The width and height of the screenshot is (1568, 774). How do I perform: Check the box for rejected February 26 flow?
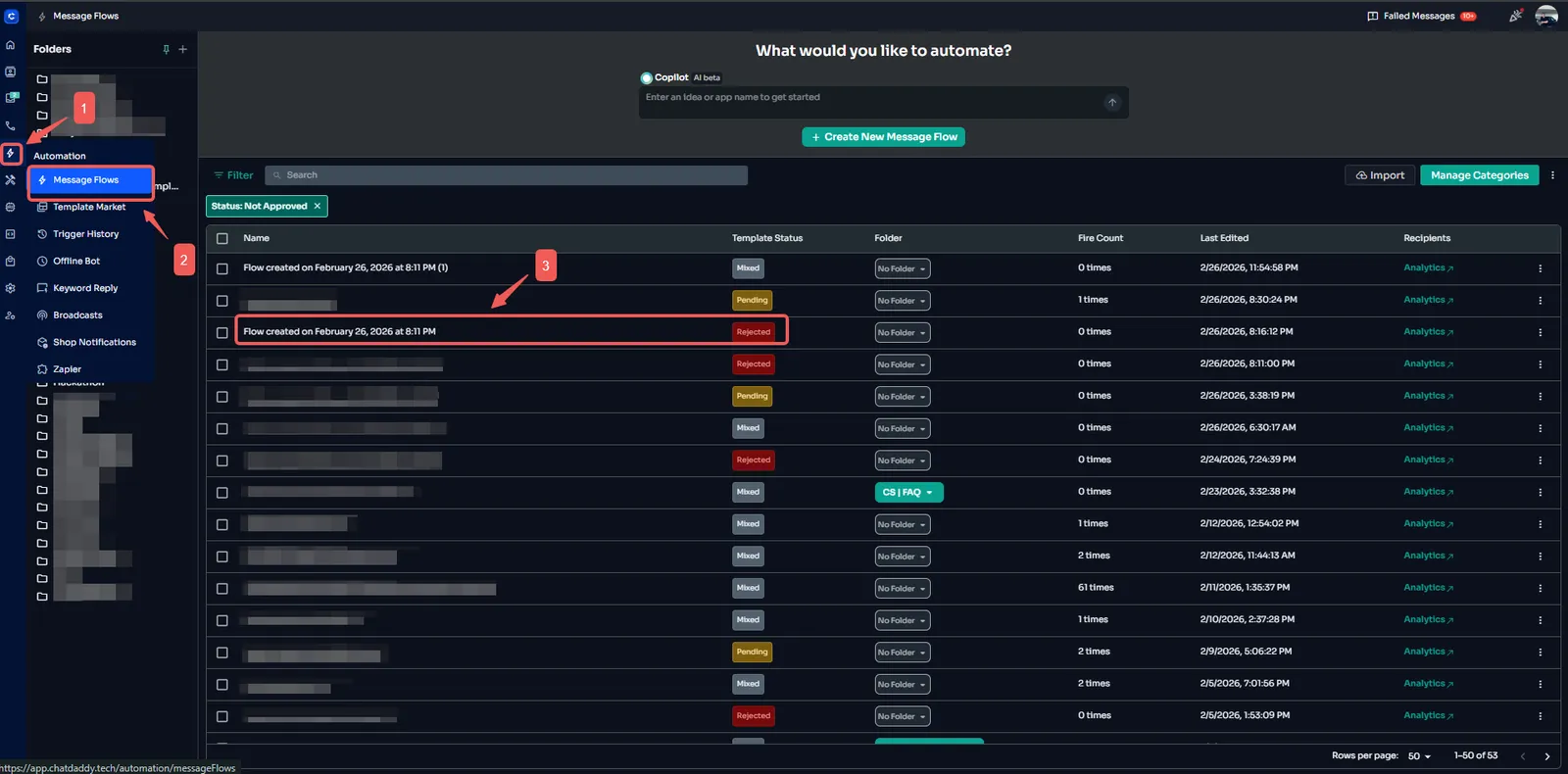pyautogui.click(x=222, y=332)
